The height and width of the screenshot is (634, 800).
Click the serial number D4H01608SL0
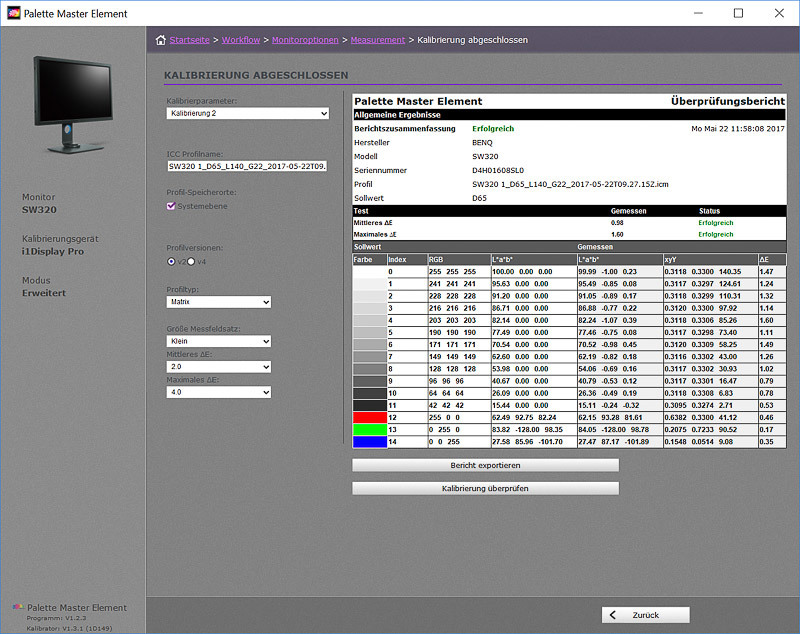tap(498, 170)
